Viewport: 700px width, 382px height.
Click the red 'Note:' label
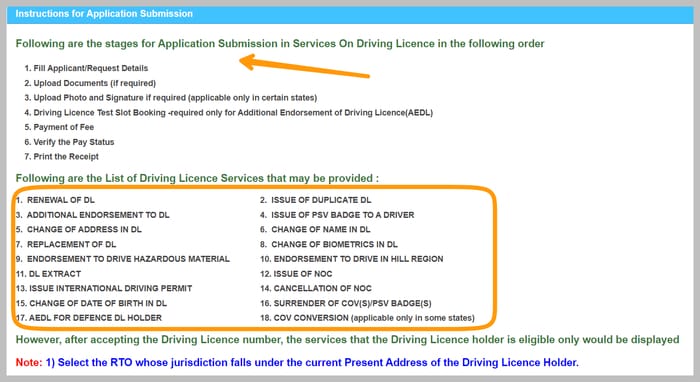click(x=29, y=362)
